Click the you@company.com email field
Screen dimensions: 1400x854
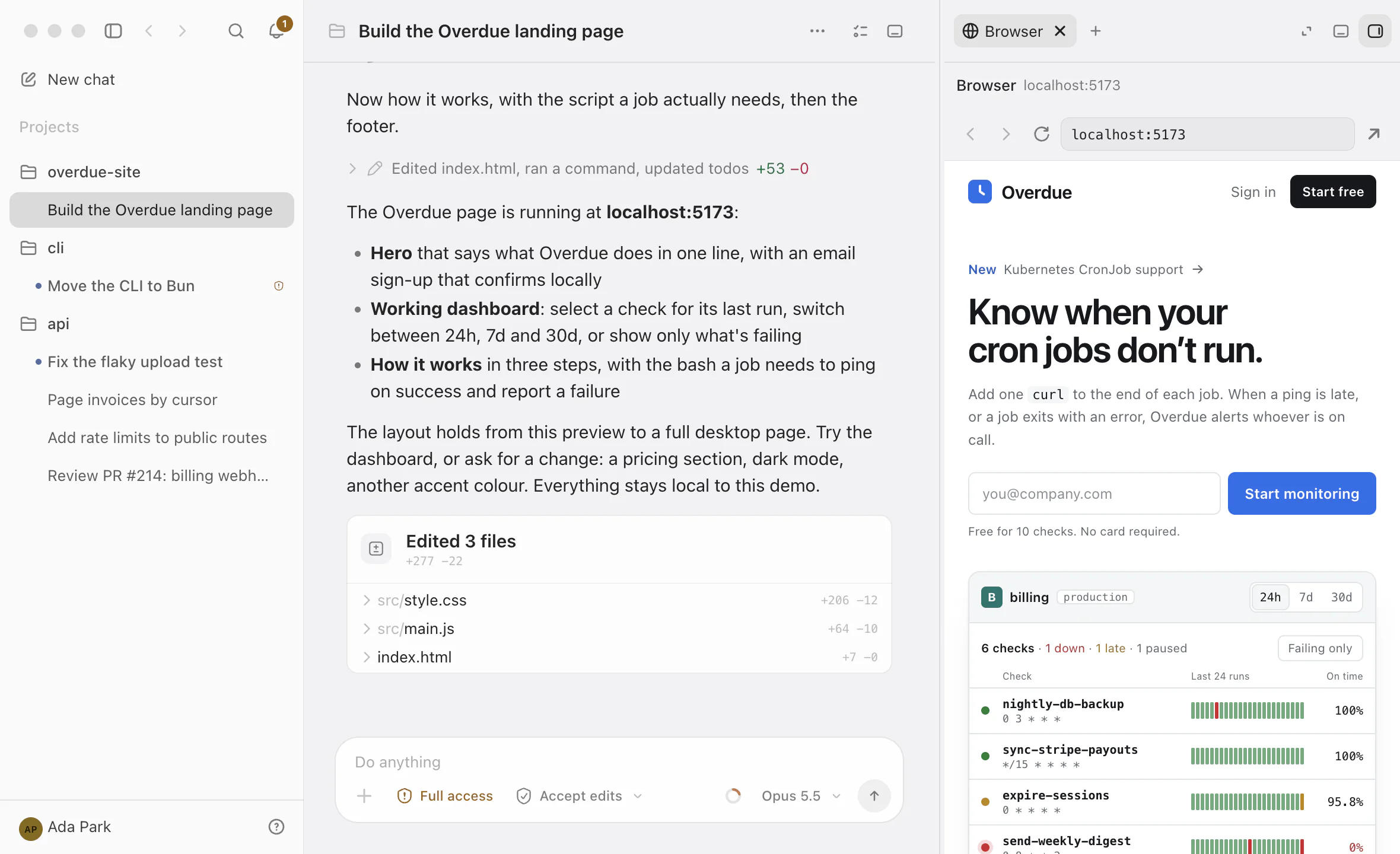coord(1094,493)
